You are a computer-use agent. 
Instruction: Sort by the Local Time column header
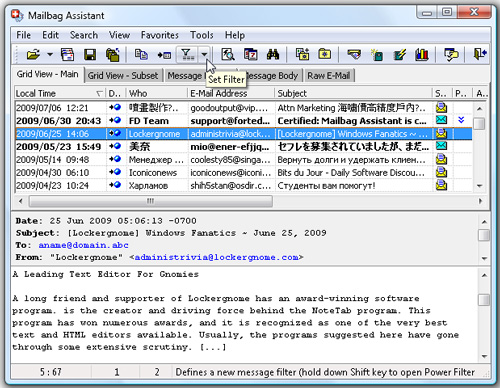(59, 93)
